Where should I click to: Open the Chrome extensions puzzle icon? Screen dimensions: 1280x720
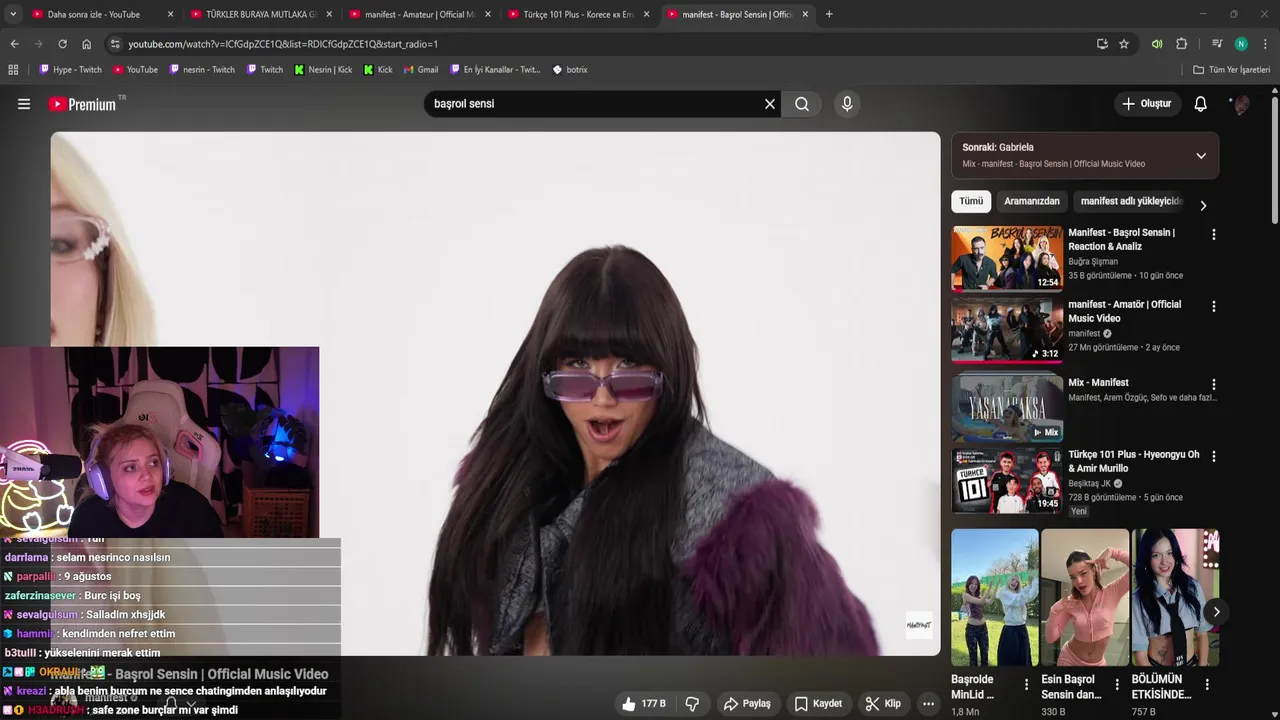[x=1181, y=44]
